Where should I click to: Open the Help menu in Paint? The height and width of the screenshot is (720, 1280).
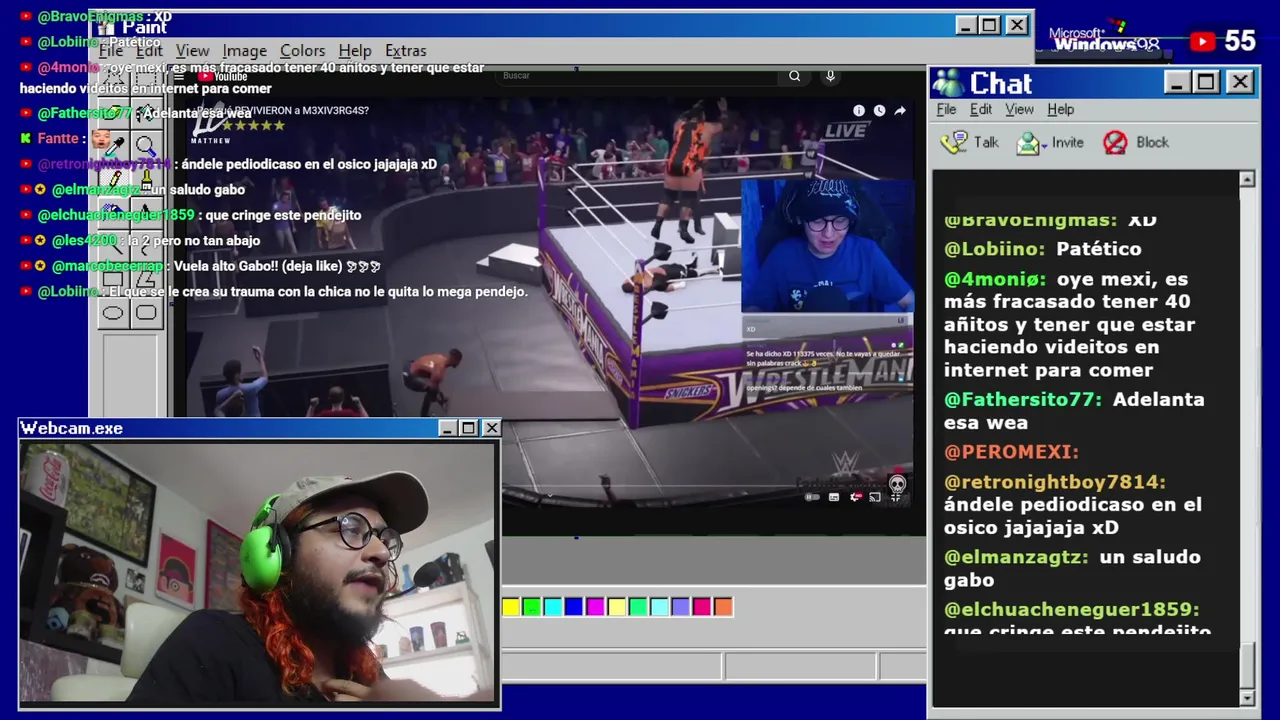355,50
